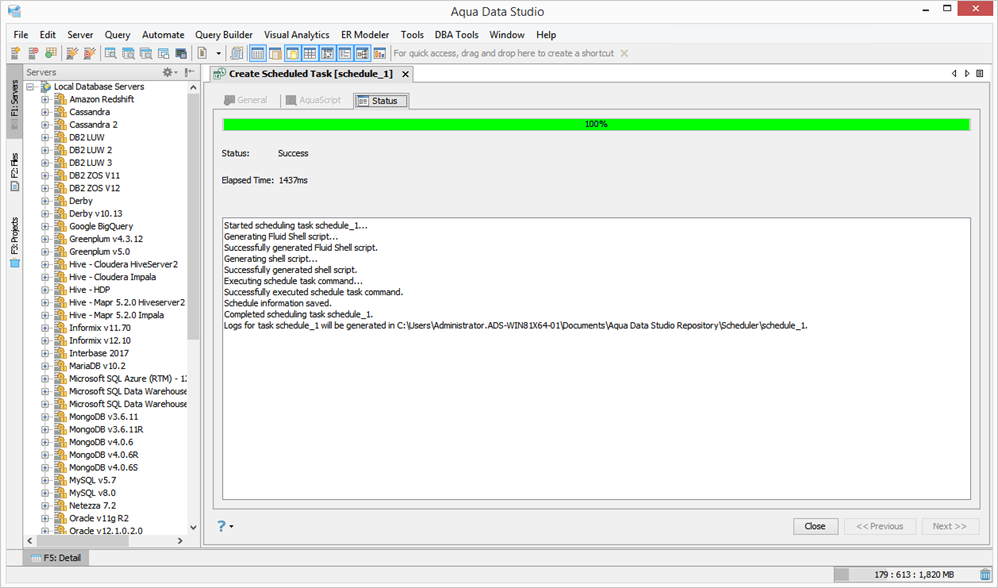Open the Query Builder menu
Image resolution: width=998 pixels, height=588 pixels.
click(224, 35)
